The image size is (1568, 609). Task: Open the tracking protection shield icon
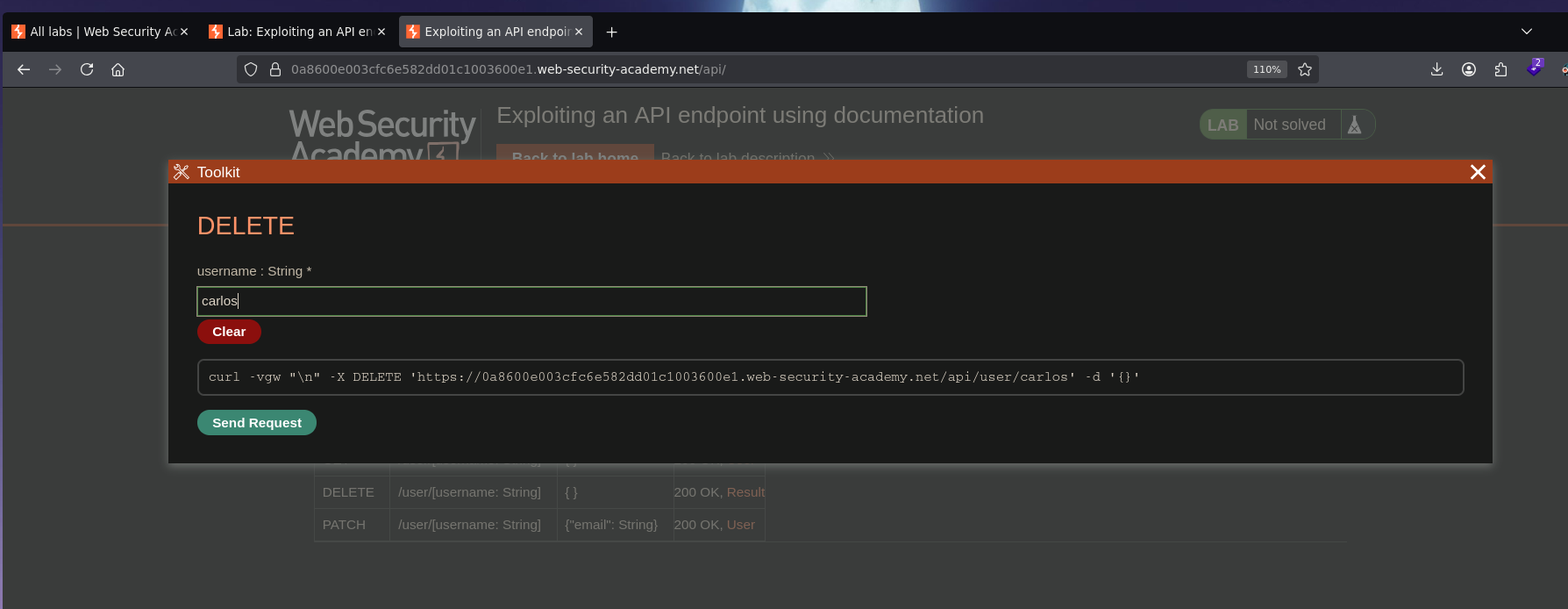[251, 69]
